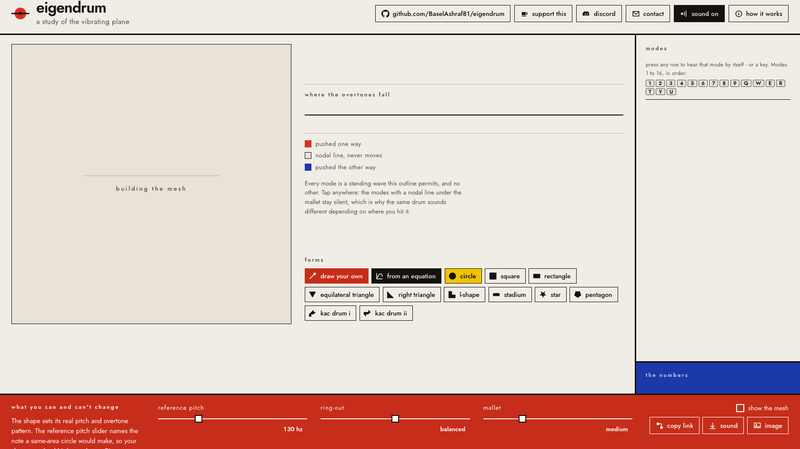800x449 pixels.
Task: Toggle the sound on button
Action: tap(699, 14)
